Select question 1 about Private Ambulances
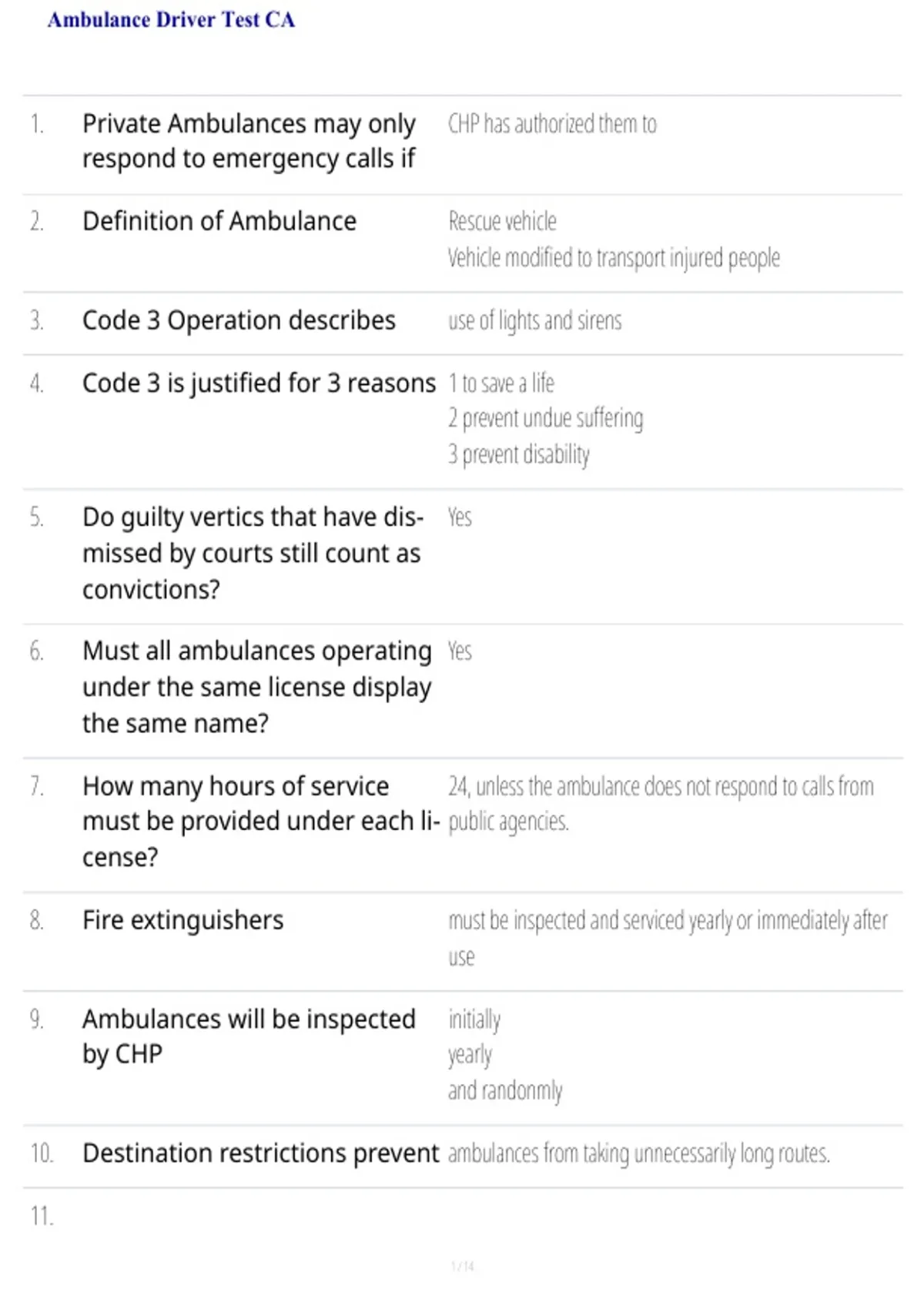The width and height of the screenshot is (924, 1309). [x=249, y=141]
